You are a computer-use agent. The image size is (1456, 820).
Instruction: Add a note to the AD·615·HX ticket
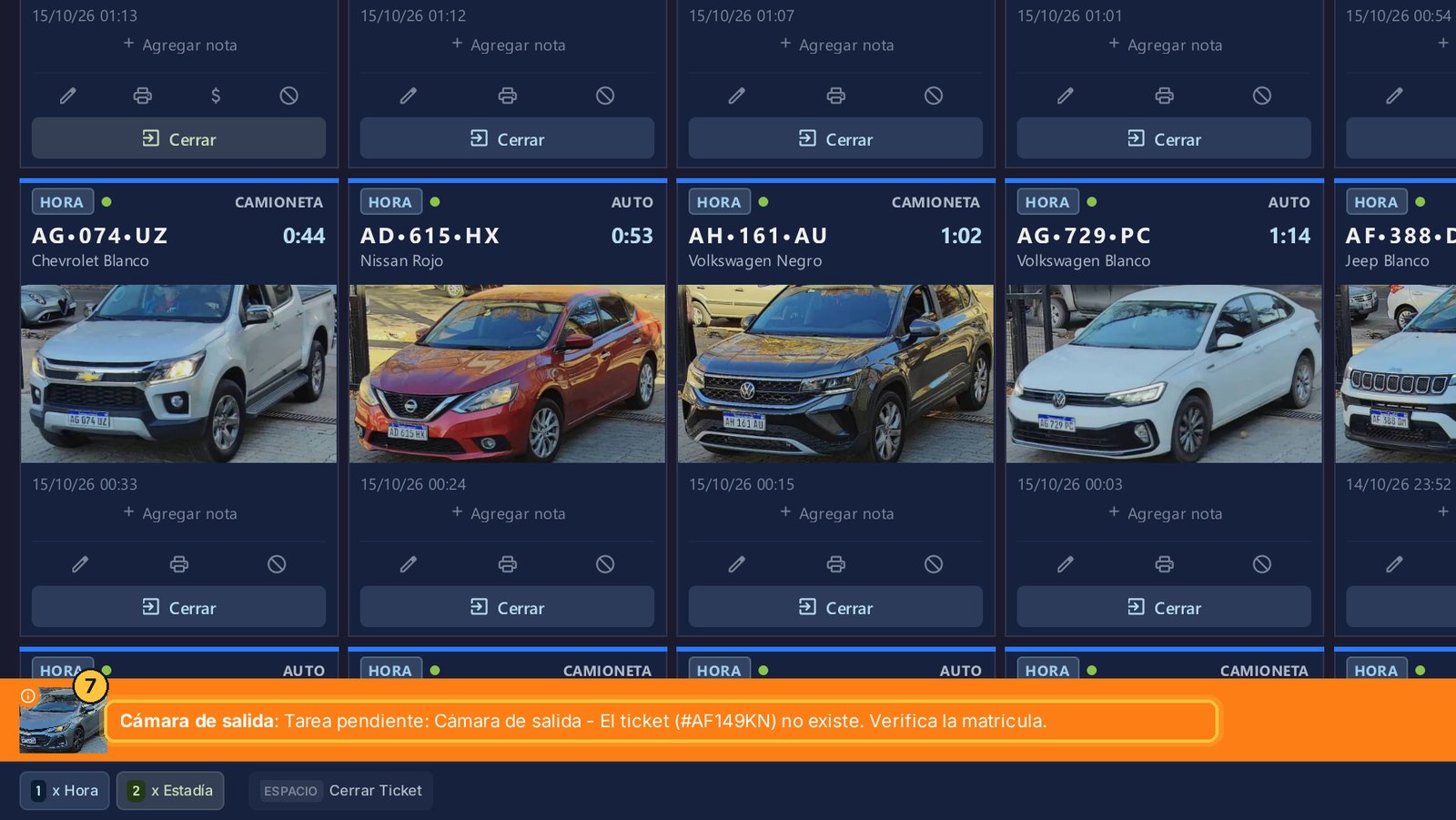click(x=509, y=513)
